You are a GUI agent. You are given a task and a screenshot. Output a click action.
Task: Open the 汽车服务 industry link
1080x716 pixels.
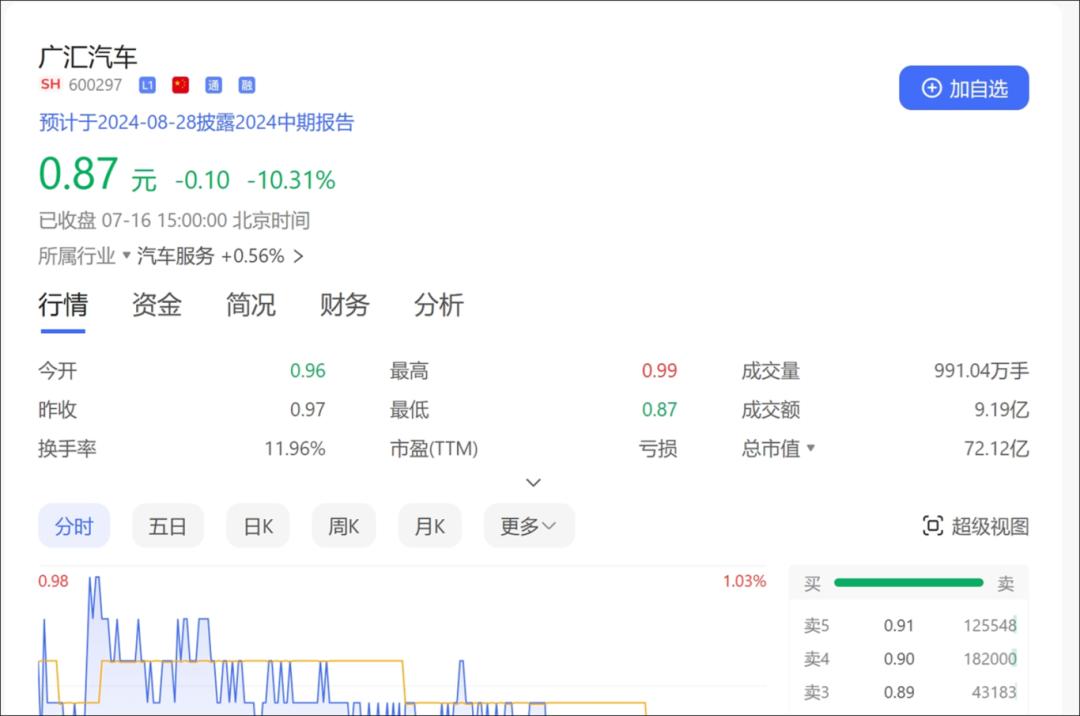click(x=176, y=256)
